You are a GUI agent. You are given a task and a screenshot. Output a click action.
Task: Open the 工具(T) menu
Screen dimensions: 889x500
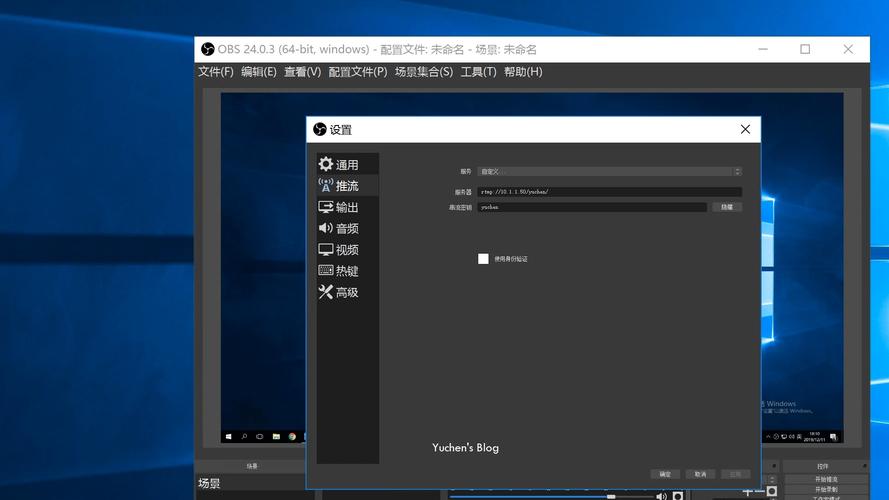click(x=478, y=72)
